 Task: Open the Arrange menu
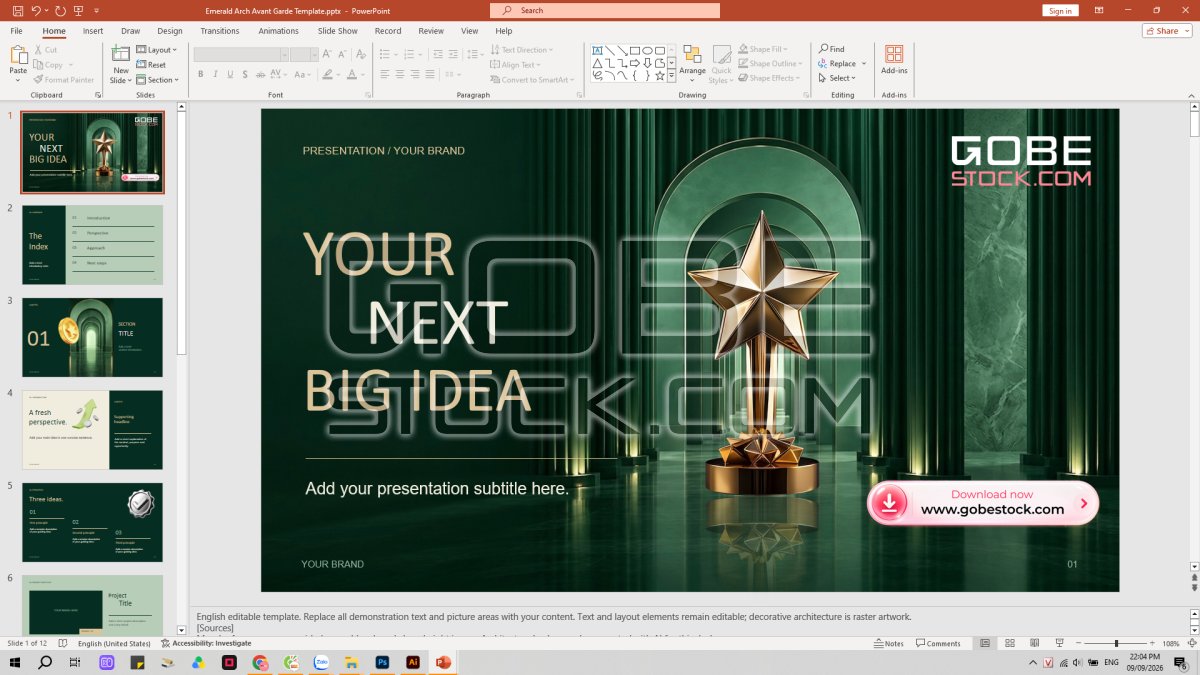[x=693, y=64]
